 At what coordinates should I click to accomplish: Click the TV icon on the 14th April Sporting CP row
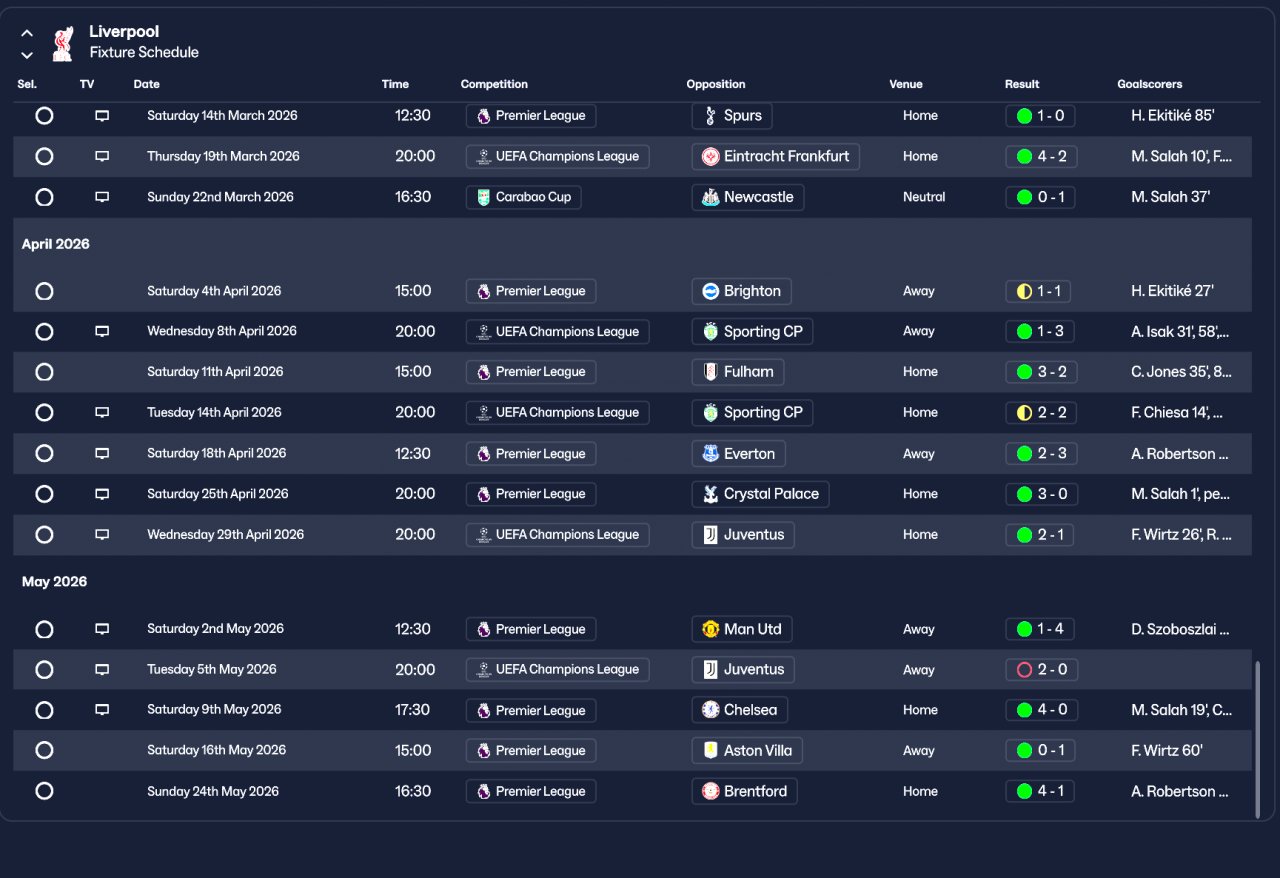click(x=102, y=412)
